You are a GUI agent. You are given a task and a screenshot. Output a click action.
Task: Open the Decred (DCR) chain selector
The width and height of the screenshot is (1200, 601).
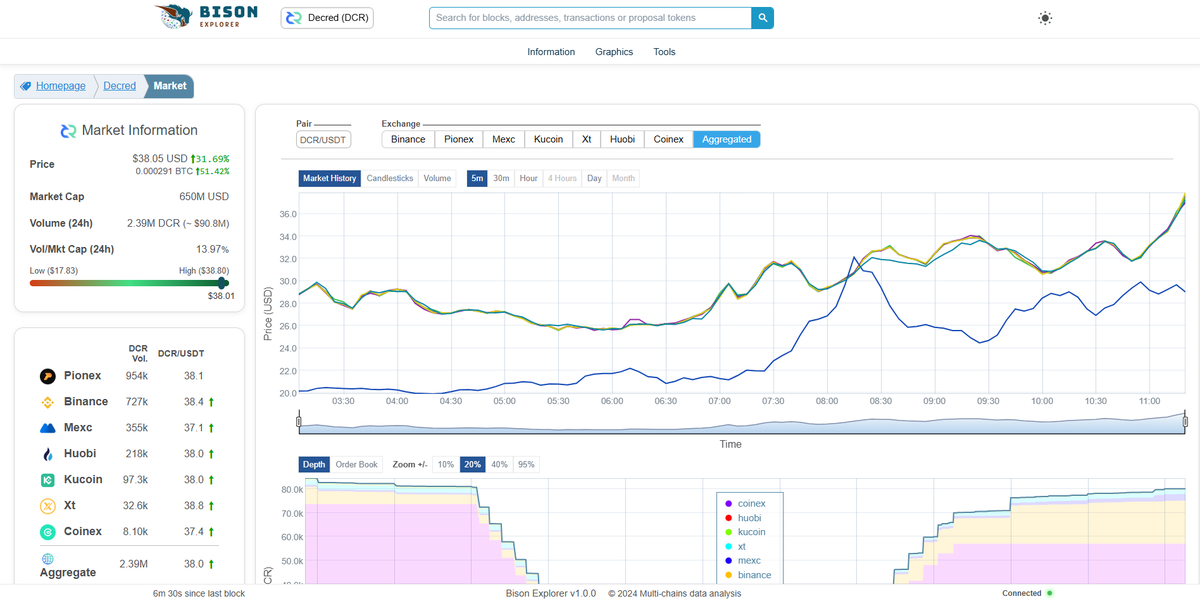(x=327, y=18)
